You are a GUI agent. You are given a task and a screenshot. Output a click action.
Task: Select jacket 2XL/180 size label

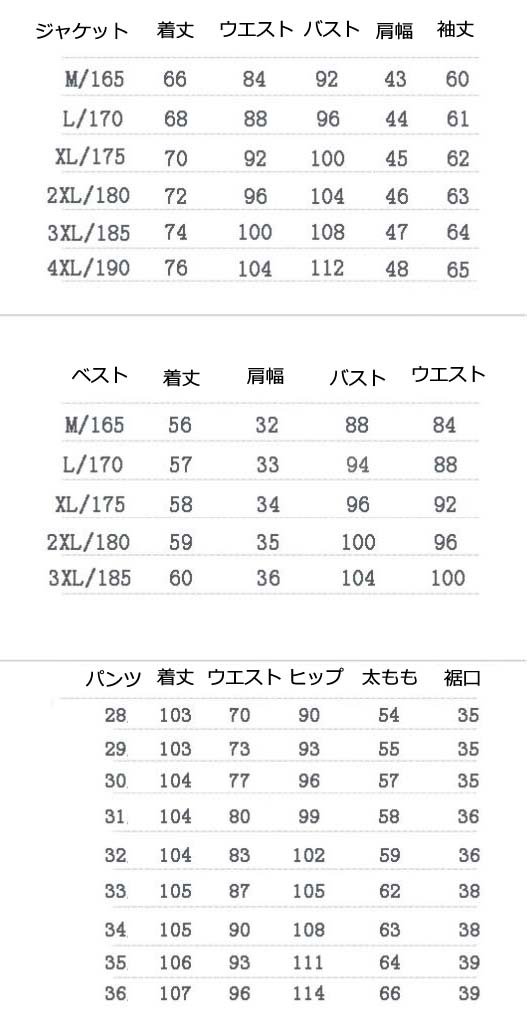88,196
